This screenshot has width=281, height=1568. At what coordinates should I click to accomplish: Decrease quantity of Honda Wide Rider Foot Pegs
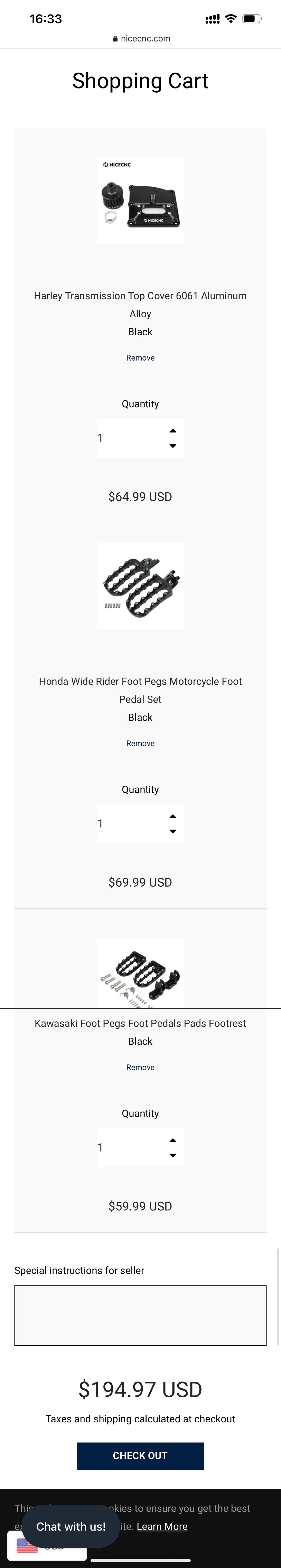(173, 831)
